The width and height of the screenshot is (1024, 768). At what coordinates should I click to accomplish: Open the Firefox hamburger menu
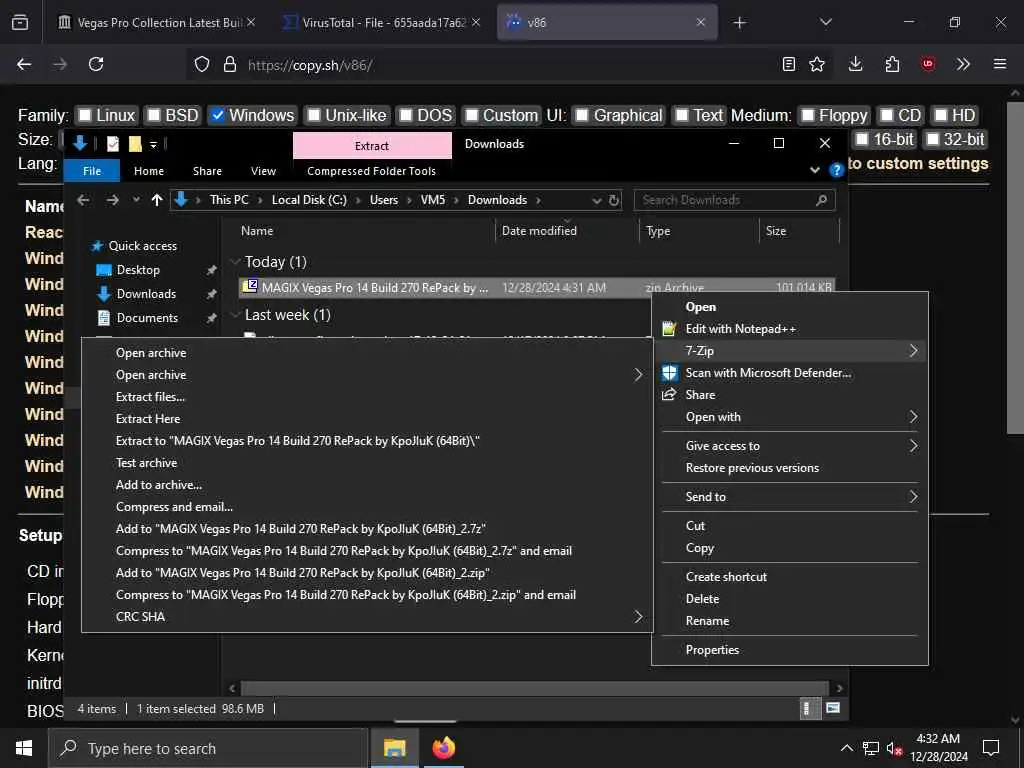[x=999, y=64]
